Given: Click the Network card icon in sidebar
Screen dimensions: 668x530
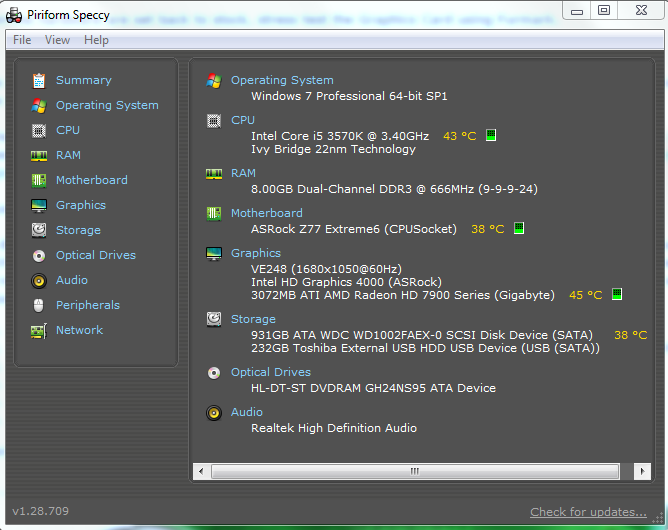Looking at the screenshot, I should 39,331.
